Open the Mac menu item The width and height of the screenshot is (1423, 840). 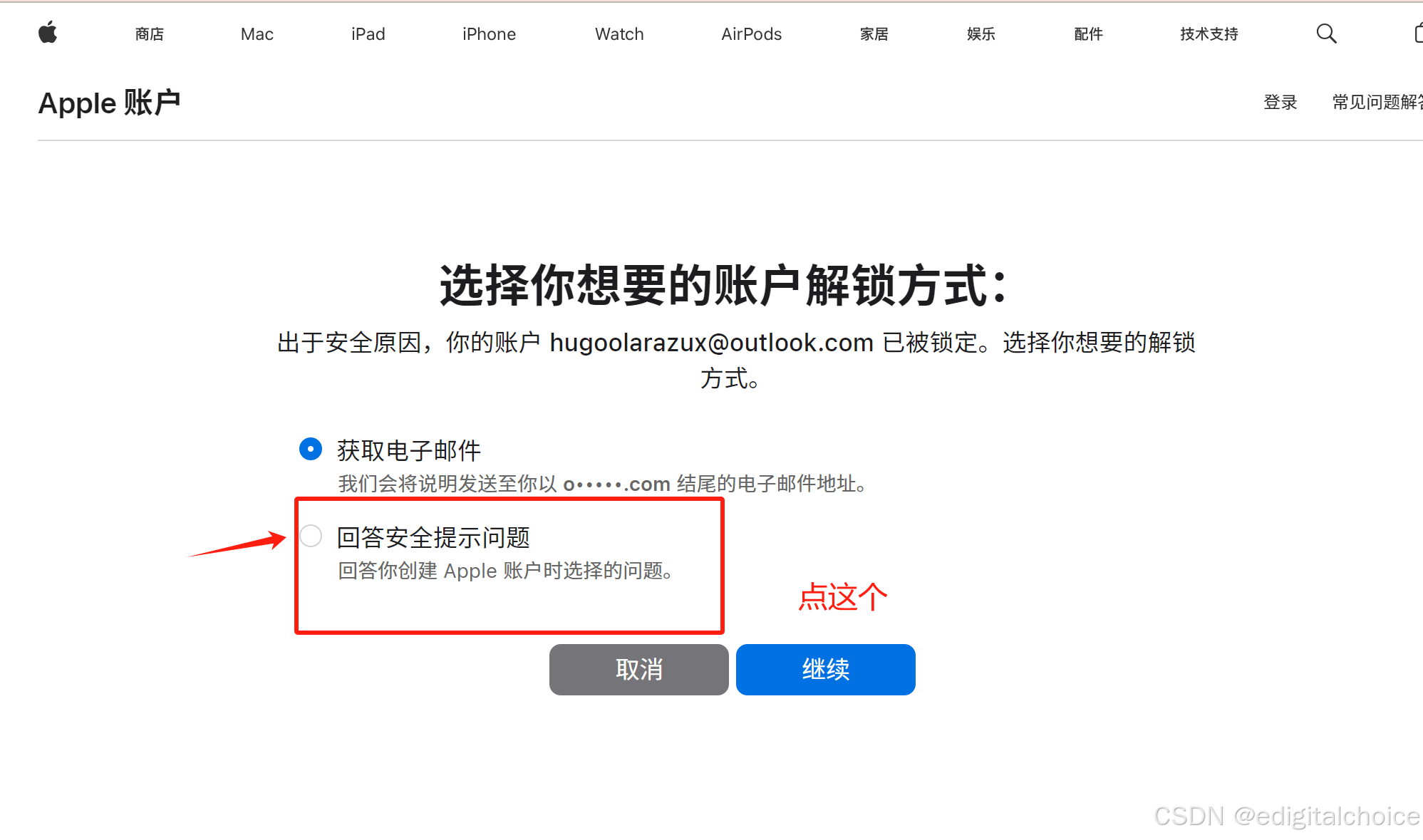pos(257,34)
